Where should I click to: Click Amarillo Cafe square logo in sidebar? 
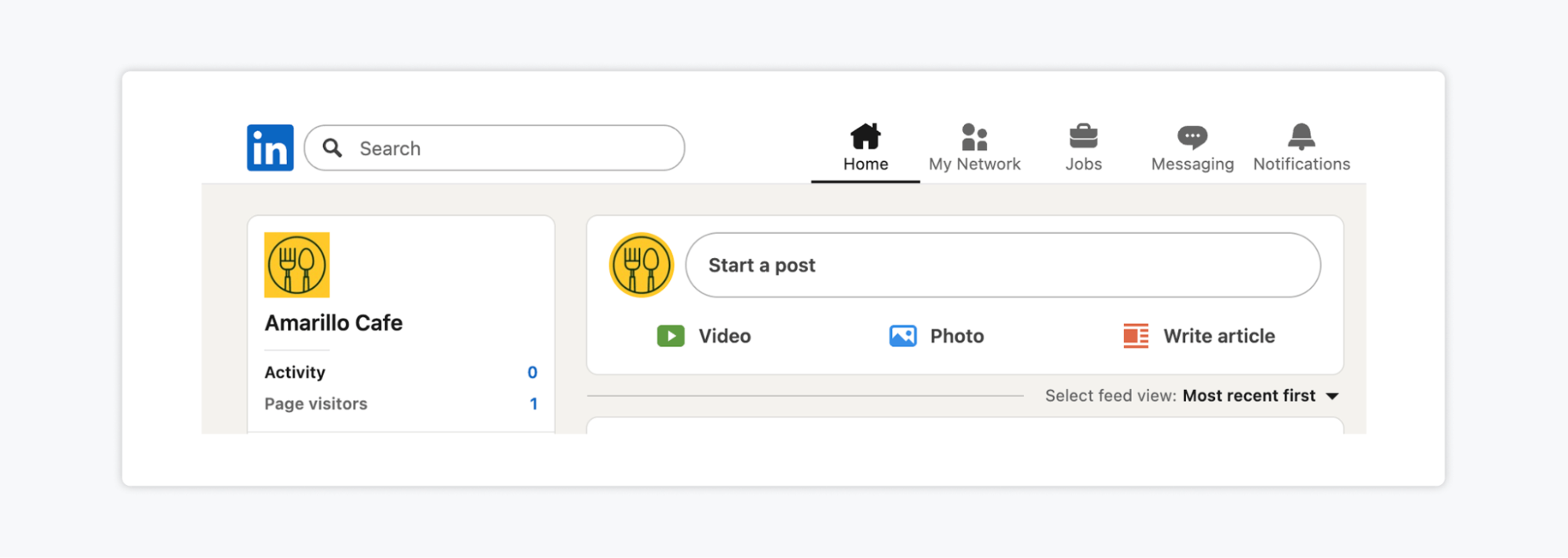297,264
